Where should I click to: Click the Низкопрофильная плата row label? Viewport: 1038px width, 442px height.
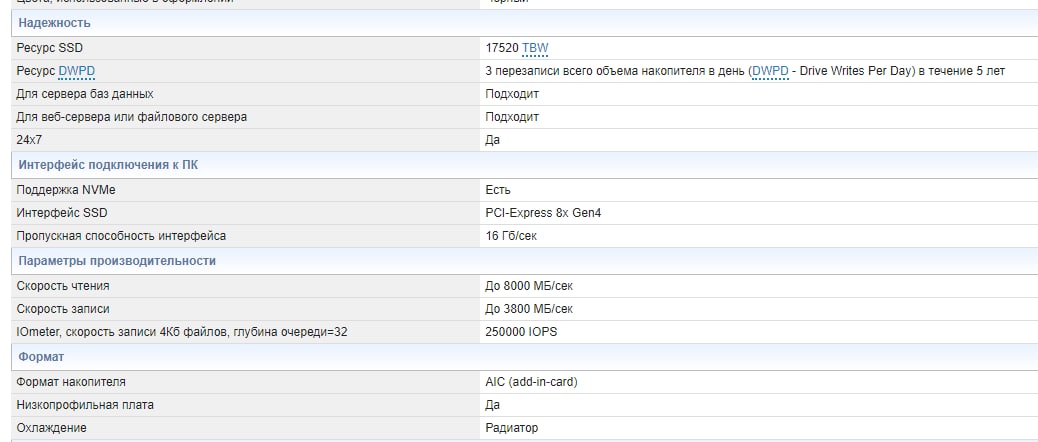85,405
